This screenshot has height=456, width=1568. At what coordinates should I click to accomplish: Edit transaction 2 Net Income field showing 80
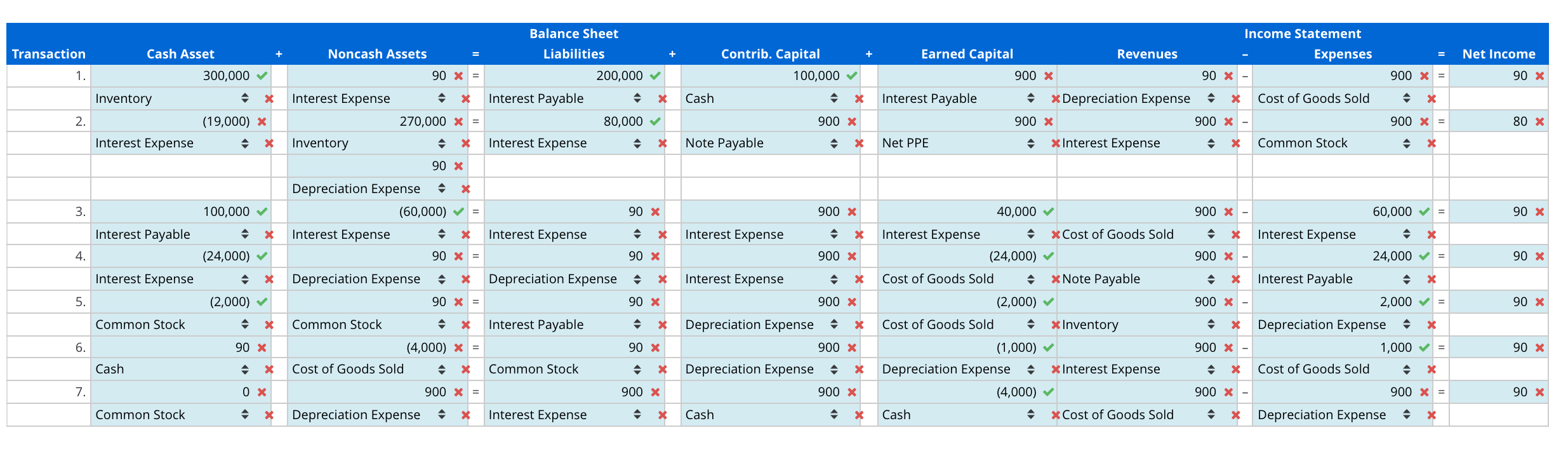pyautogui.click(x=1491, y=121)
